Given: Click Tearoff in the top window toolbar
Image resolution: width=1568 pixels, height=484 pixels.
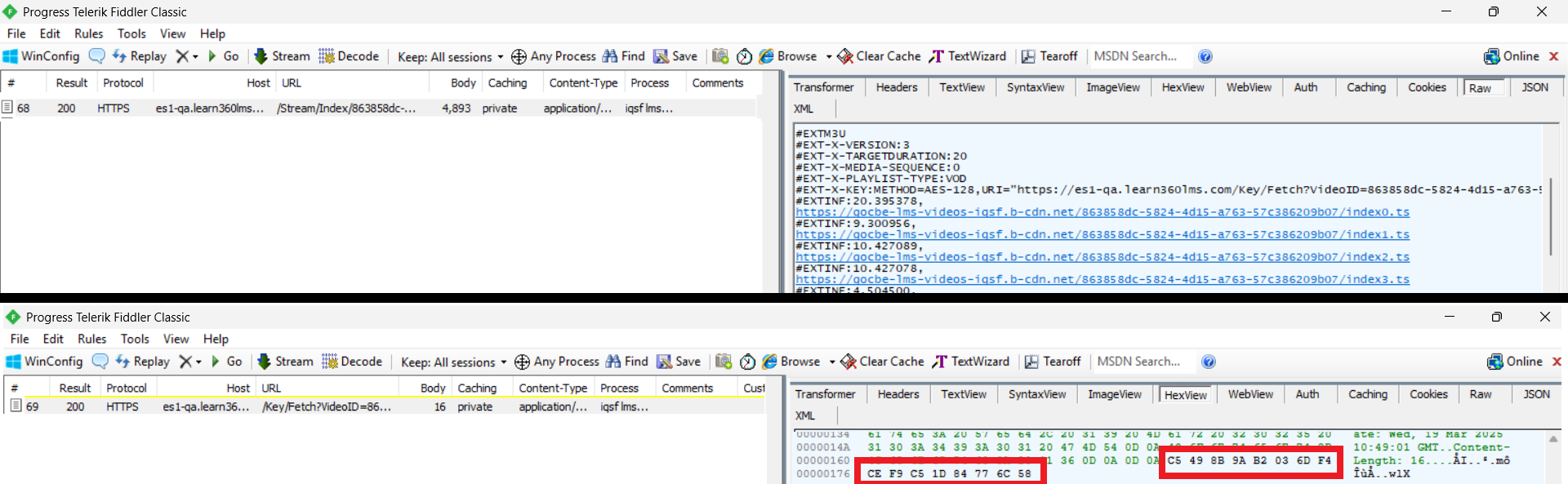Looking at the screenshot, I should tap(1049, 56).
